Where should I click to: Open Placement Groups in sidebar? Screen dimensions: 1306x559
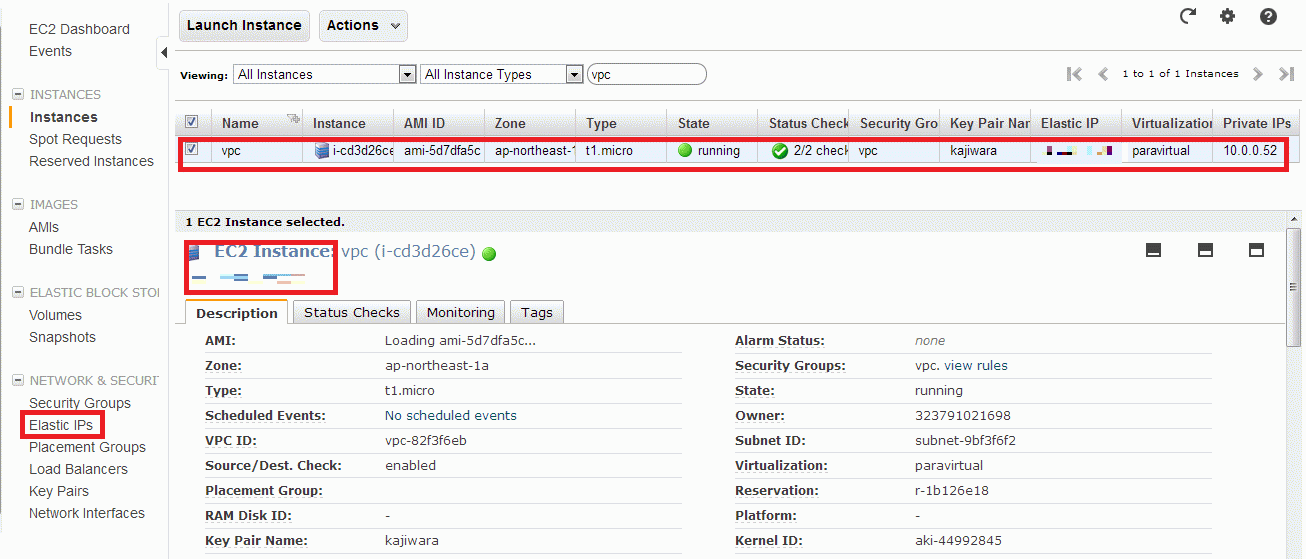coord(87,447)
